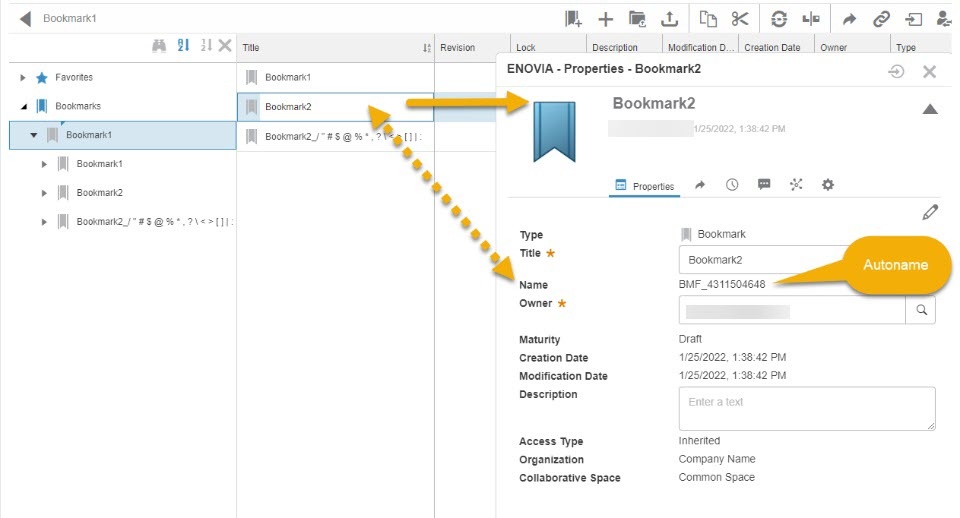Screen dimensions: 960x518
Task: Click the back arrow beside Bookmark1 title
Action: point(25,18)
